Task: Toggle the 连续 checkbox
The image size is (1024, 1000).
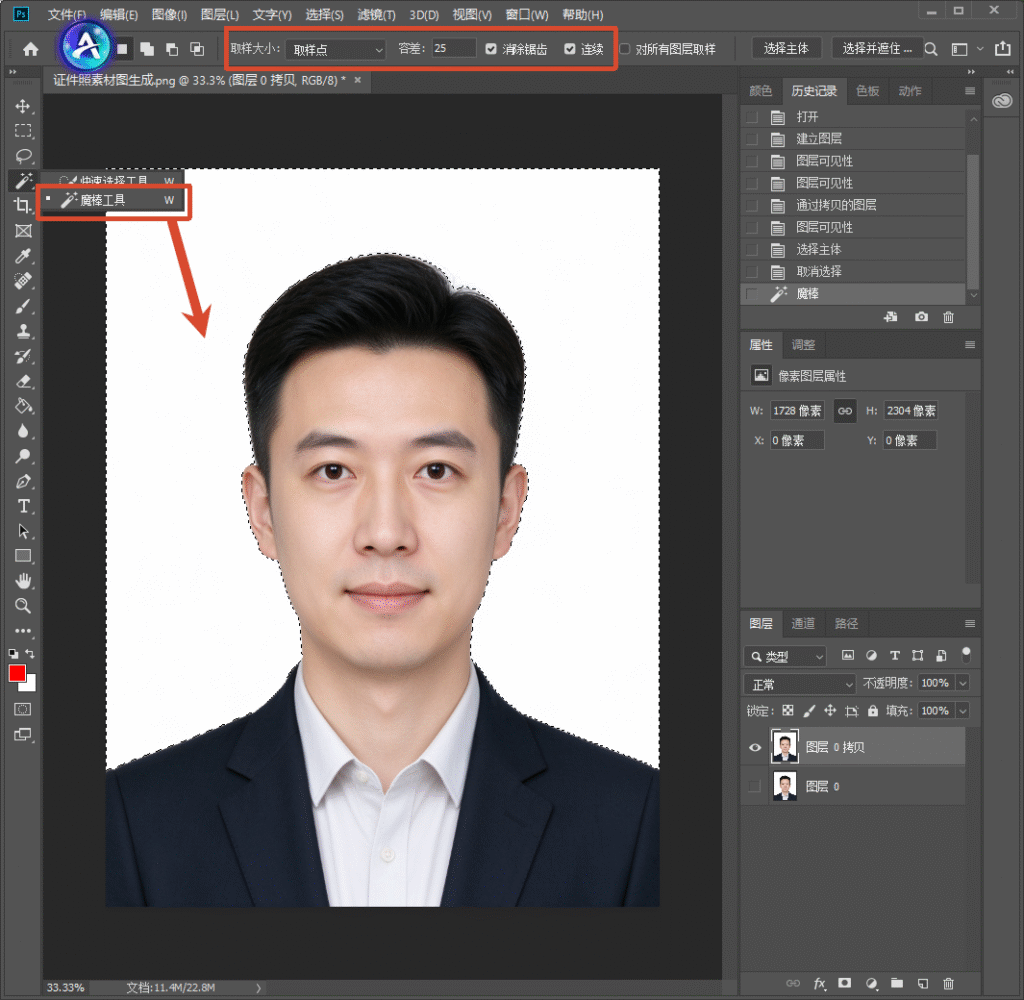Action: pyautogui.click(x=569, y=49)
